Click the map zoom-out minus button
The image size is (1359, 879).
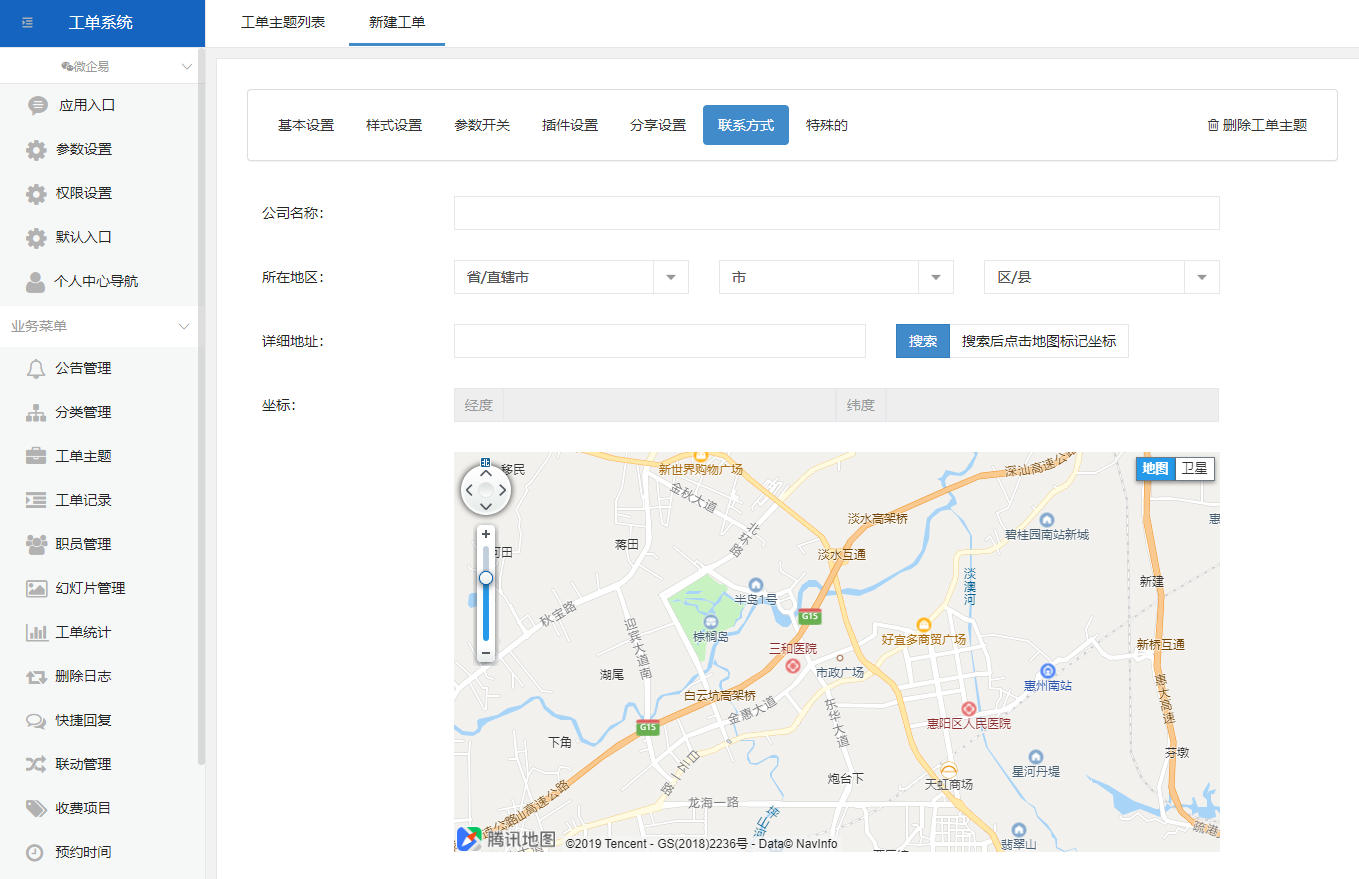(x=486, y=653)
